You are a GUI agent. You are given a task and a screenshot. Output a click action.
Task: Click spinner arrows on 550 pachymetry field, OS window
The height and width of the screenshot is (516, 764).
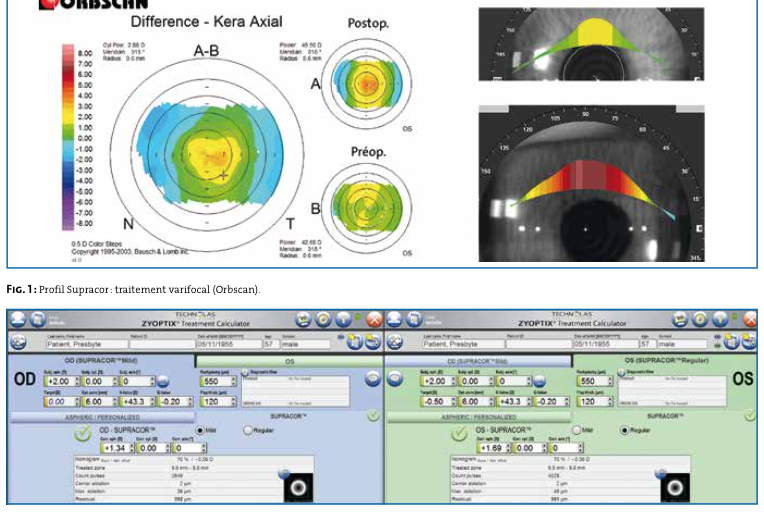610,382
